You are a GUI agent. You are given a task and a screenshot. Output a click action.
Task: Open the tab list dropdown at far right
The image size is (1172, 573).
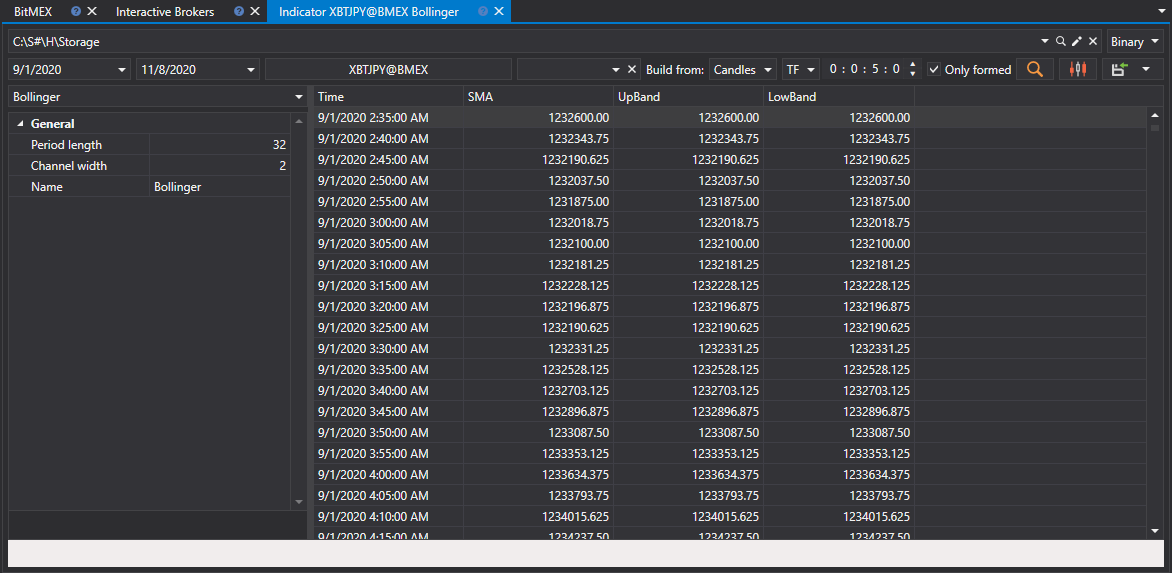pyautogui.click(x=1162, y=11)
